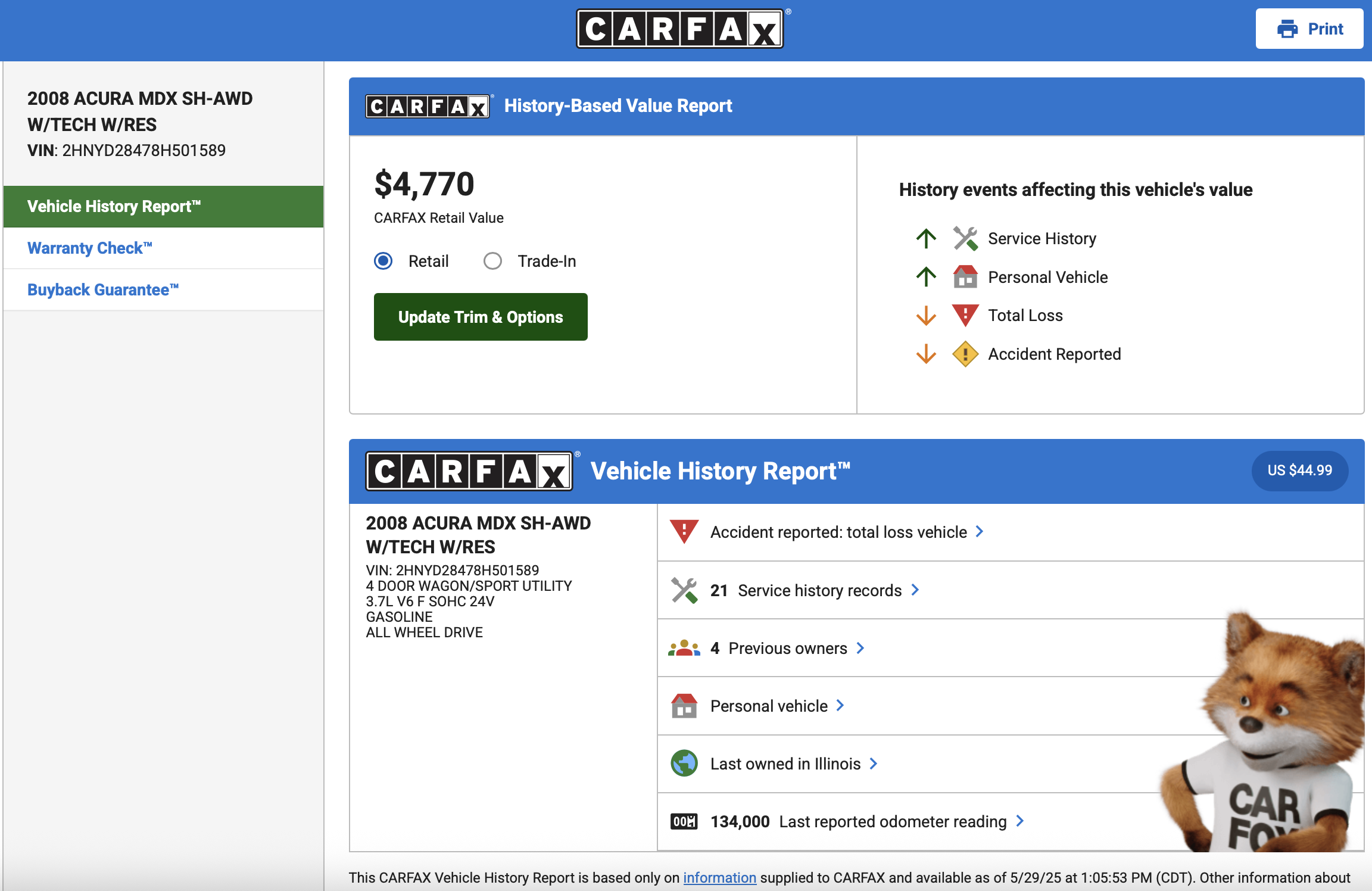The image size is (1372, 891).
Task: Expand the Service history records chevron
Action: (915, 590)
